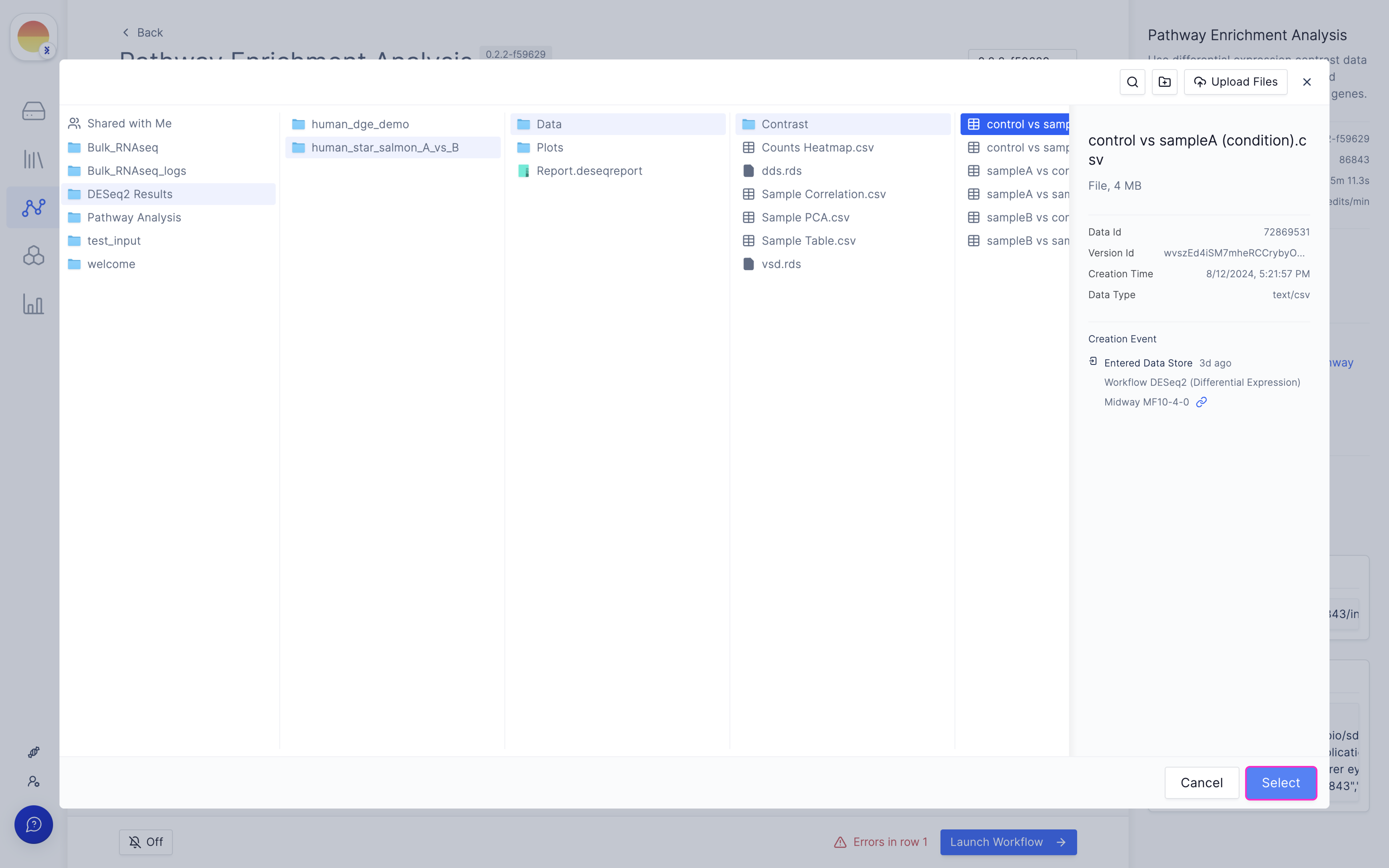Open the Data storage sidebar icon
The image size is (1389, 868).
coord(33,111)
